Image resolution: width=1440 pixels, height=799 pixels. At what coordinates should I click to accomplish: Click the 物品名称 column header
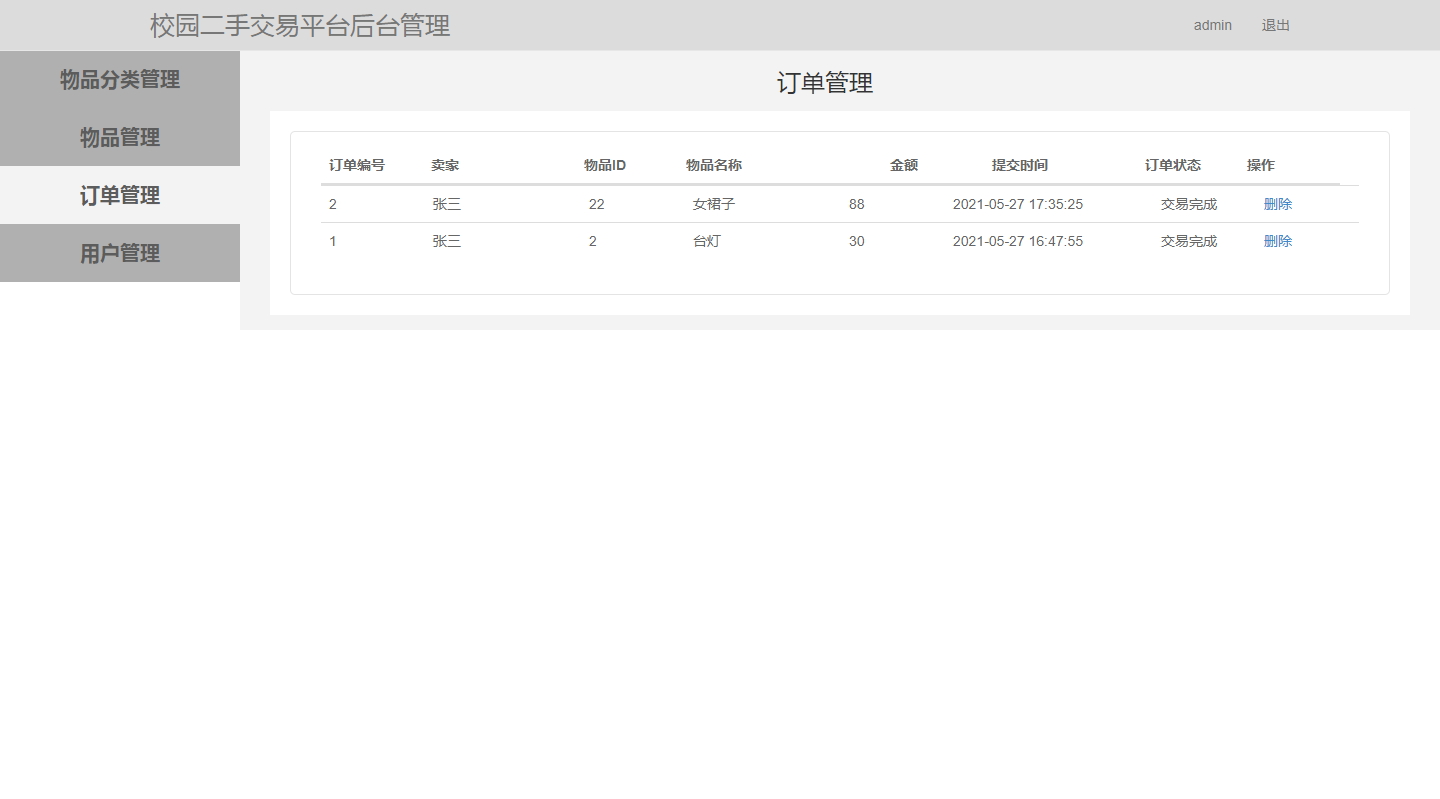coord(714,165)
